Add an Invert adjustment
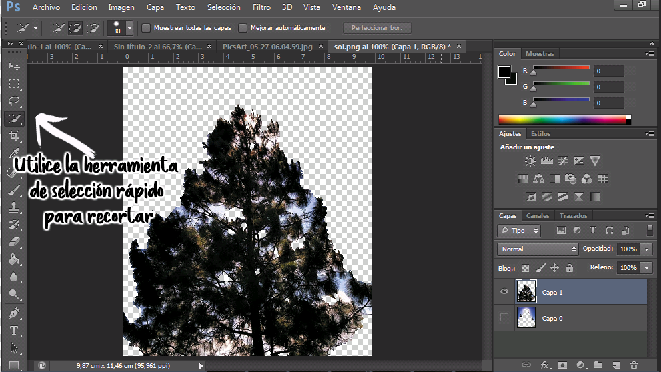661x372 pixels. tap(531, 197)
